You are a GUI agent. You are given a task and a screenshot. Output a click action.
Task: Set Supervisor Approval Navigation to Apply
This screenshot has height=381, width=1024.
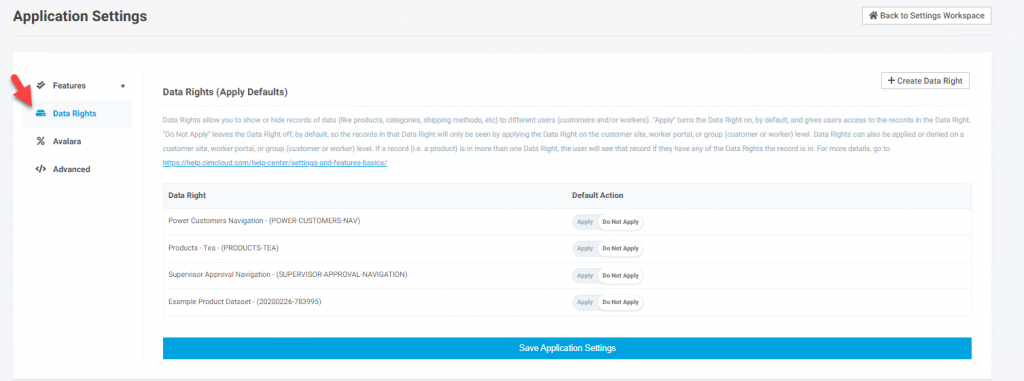[585, 276]
